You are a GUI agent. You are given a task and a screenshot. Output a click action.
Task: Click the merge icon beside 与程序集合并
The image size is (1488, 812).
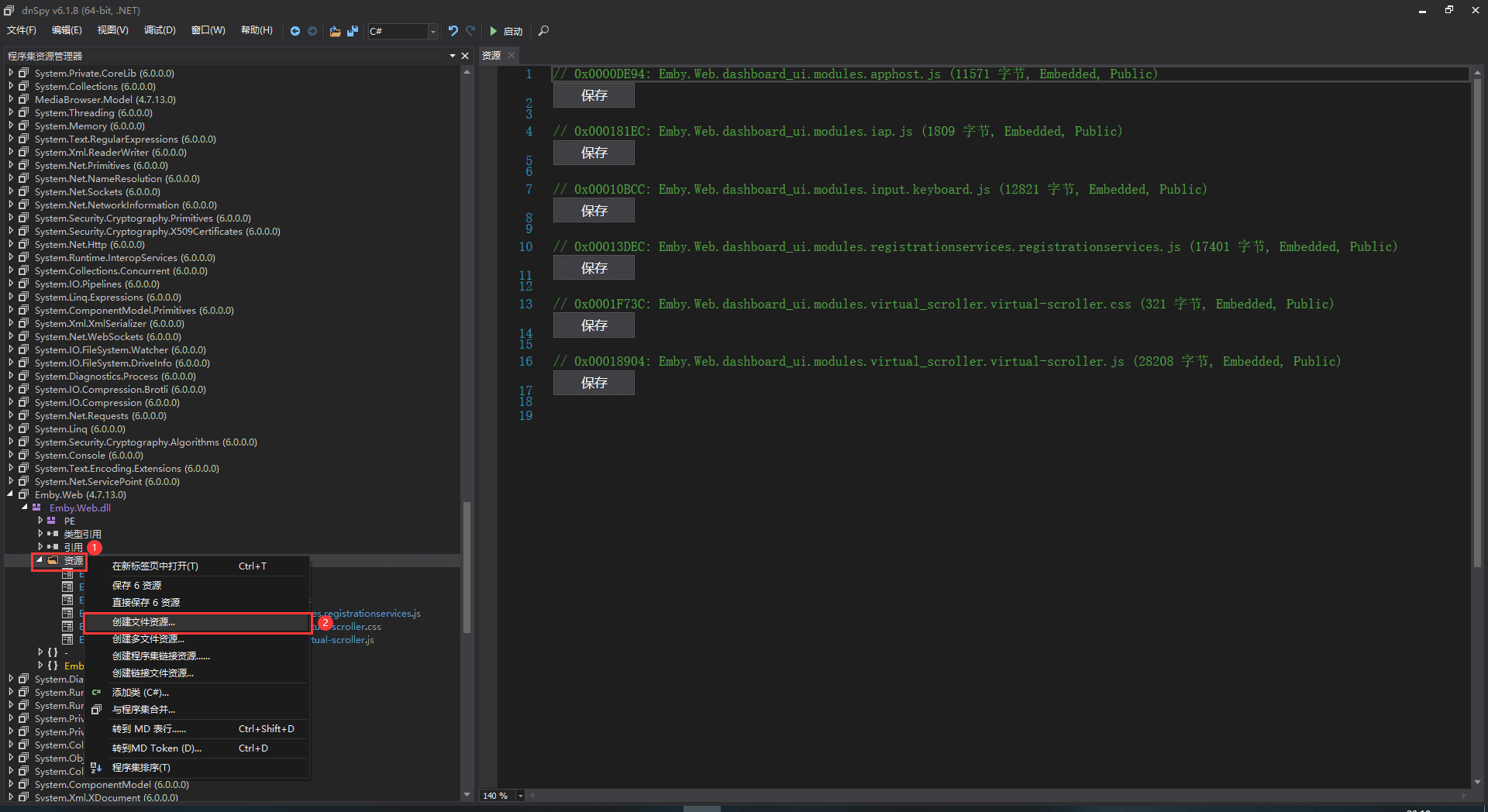pyautogui.click(x=96, y=709)
